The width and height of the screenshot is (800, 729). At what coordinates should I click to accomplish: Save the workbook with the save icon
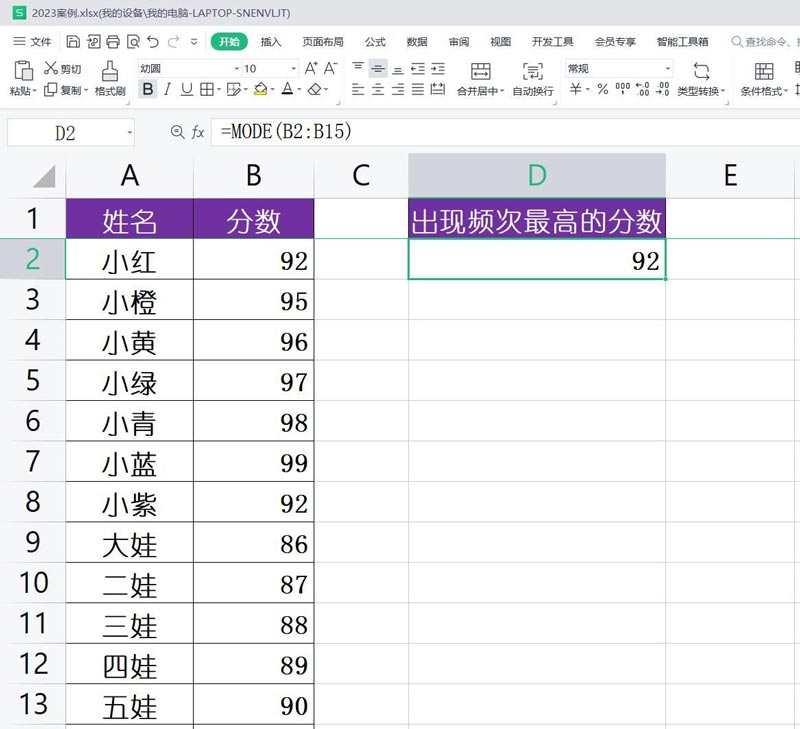pyautogui.click(x=73, y=41)
